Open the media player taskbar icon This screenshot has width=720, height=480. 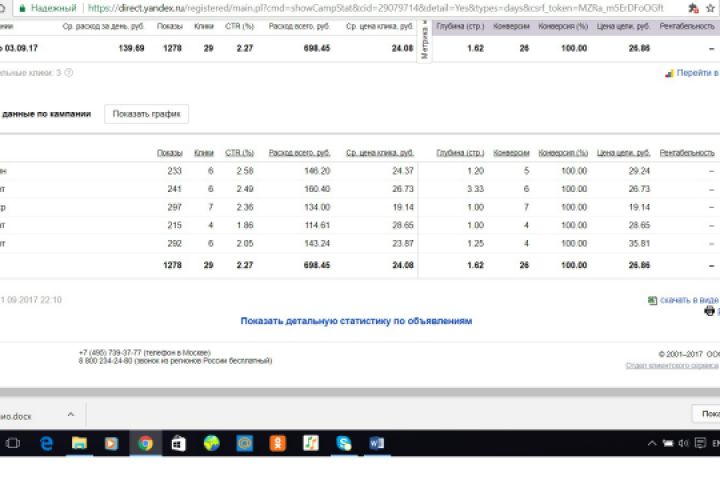[111, 443]
